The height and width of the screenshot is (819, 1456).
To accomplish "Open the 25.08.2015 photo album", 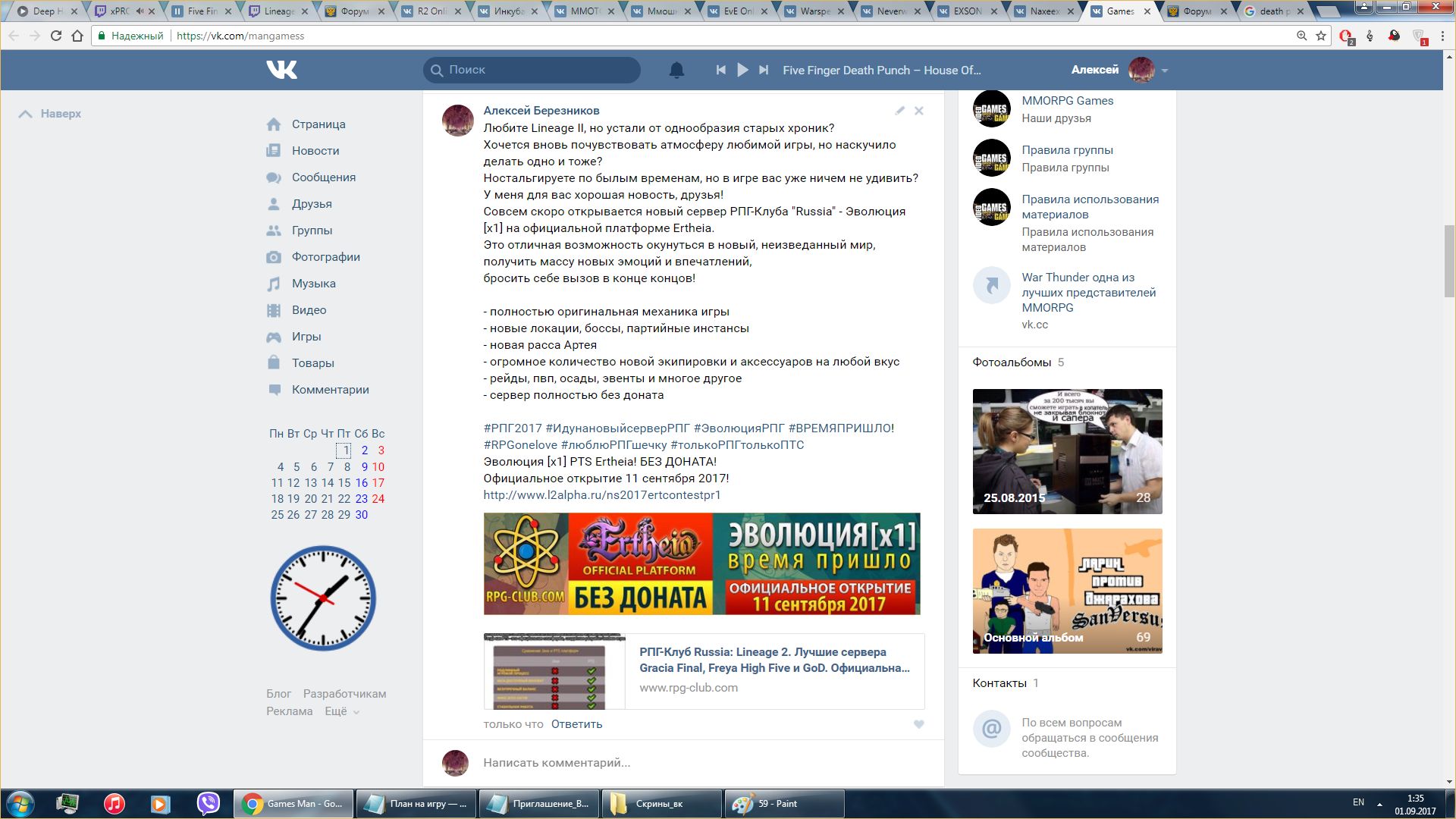I will (x=1067, y=451).
